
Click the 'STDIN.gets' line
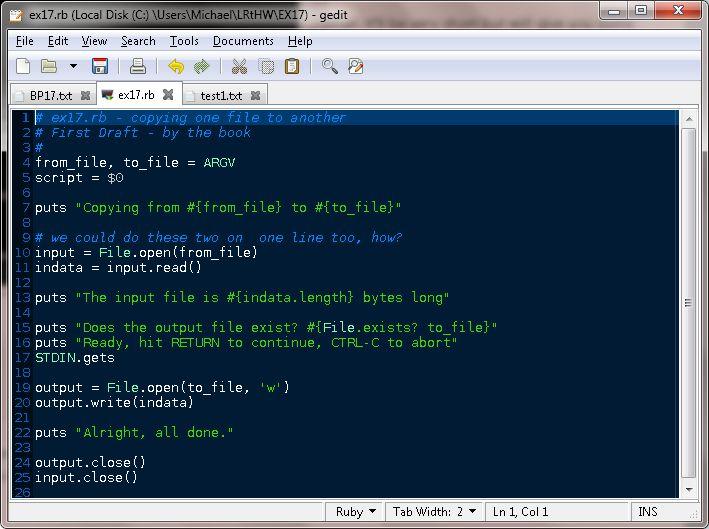[75, 358]
